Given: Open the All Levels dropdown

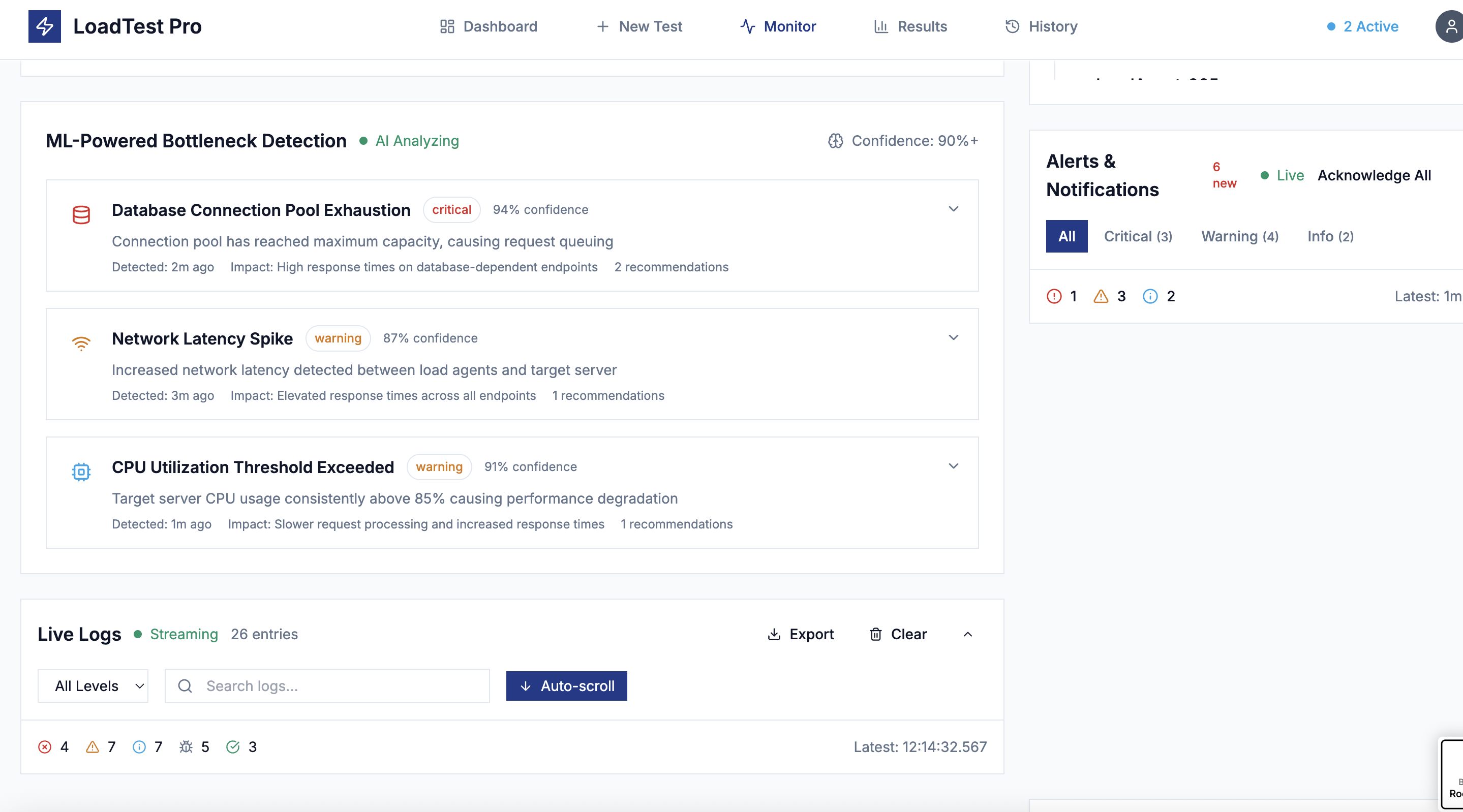Looking at the screenshot, I should (93, 686).
